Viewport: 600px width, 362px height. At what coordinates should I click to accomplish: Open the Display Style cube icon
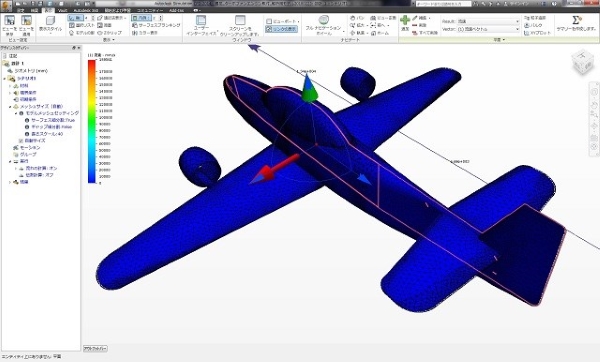50,20
